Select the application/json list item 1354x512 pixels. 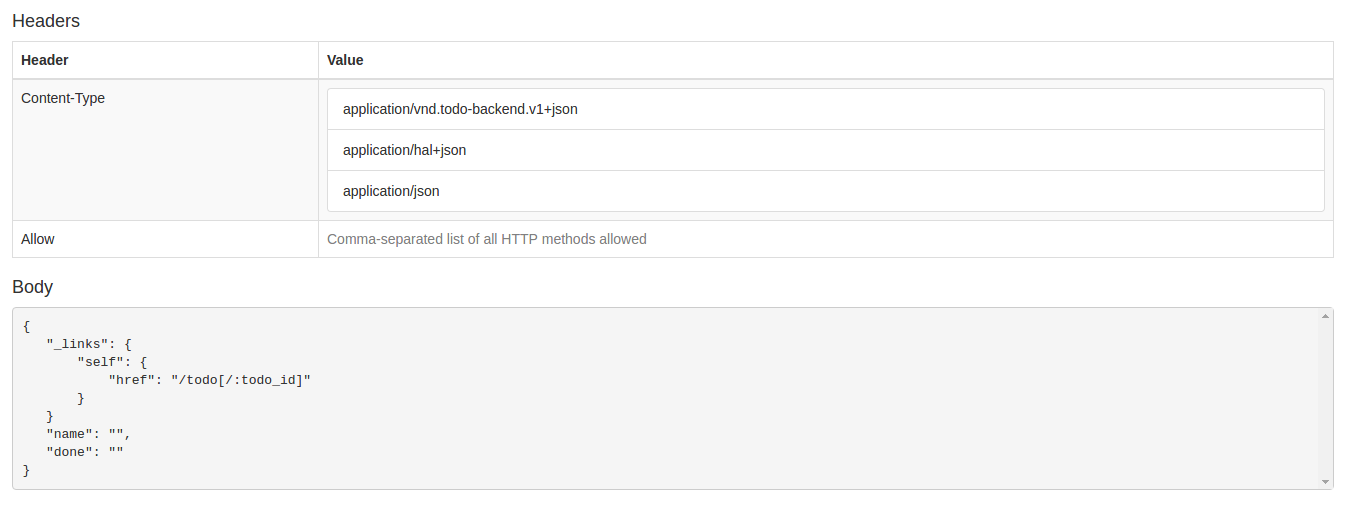pos(825,191)
